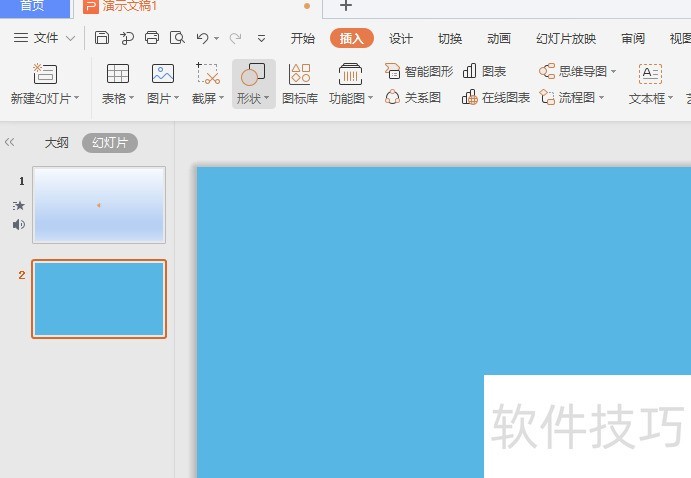
Task: Click the 图片 picture icon
Action: (x=163, y=74)
